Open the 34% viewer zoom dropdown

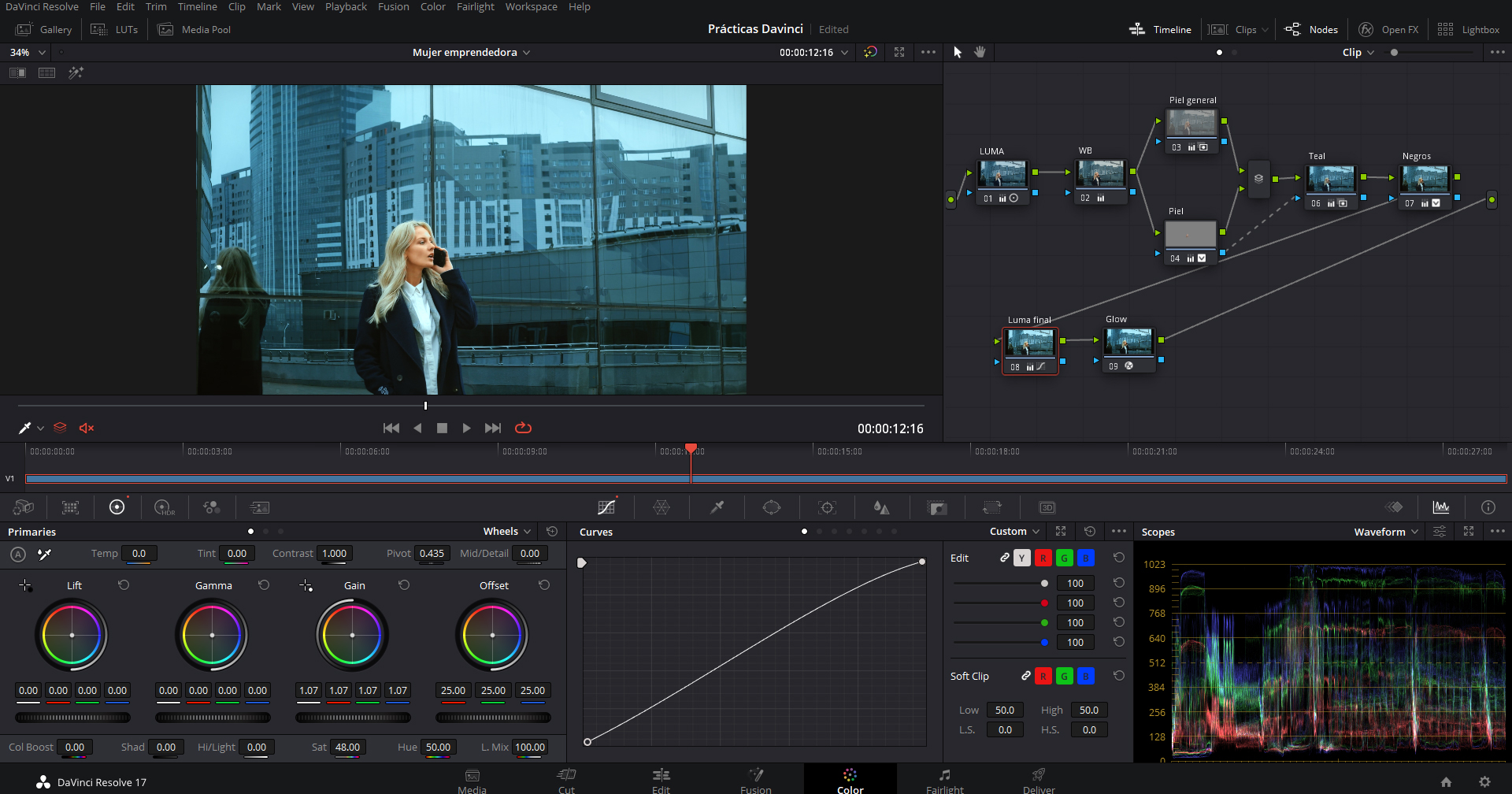28,52
